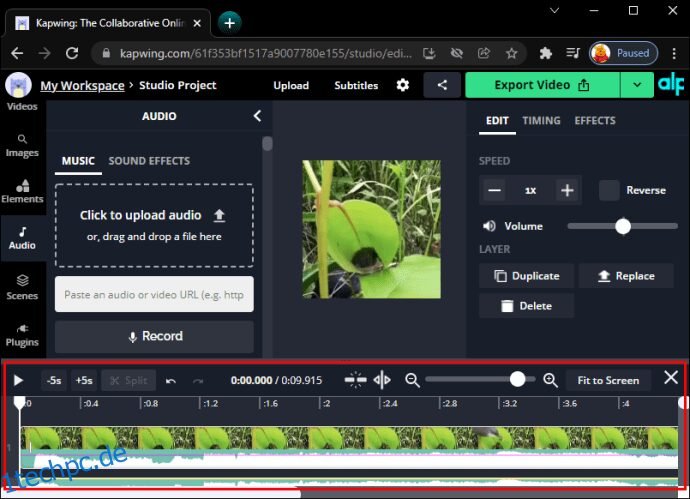The height and width of the screenshot is (499, 690).
Task: Open the browser tab search chevron
Action: point(554,11)
